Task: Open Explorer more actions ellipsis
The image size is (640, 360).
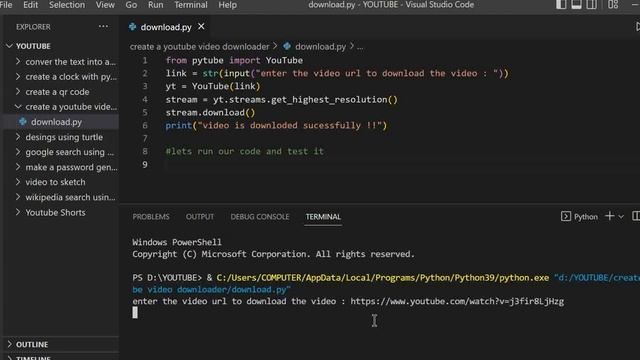Action: coord(103,27)
